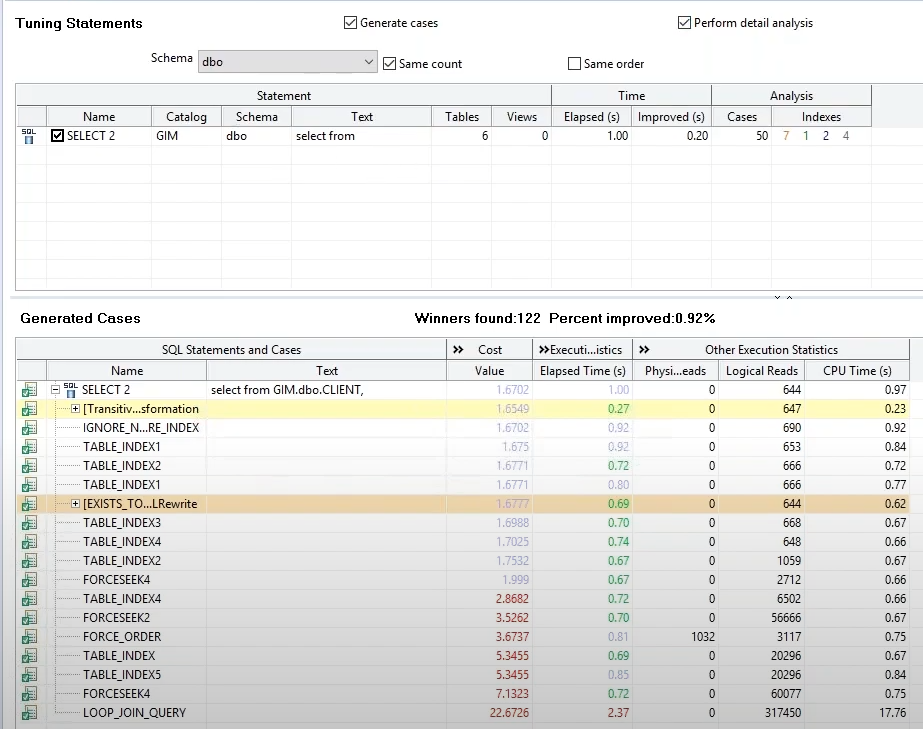Click the row icon for FORCESEEK2

(29, 618)
